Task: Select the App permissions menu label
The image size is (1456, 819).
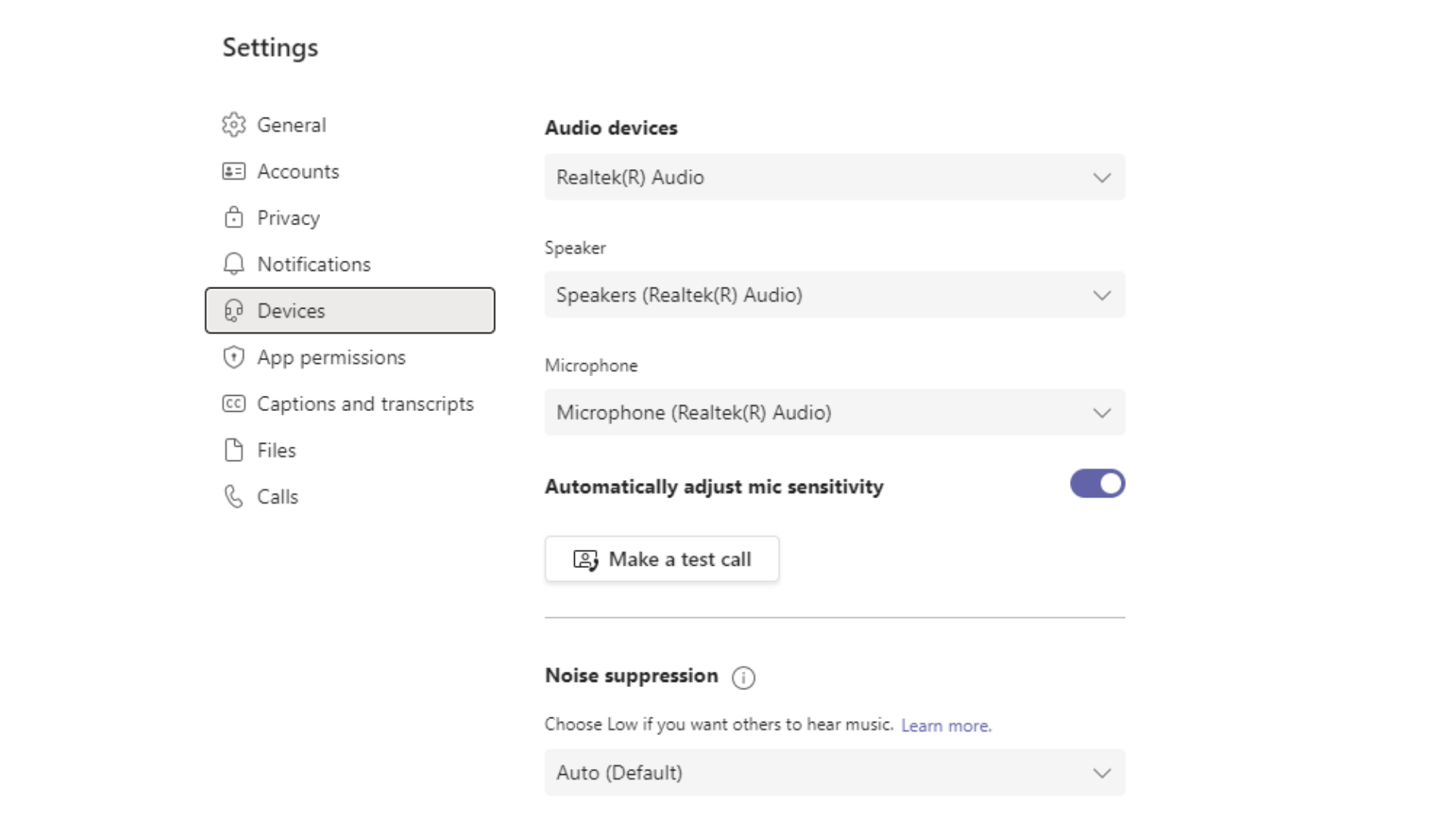Action: [331, 357]
